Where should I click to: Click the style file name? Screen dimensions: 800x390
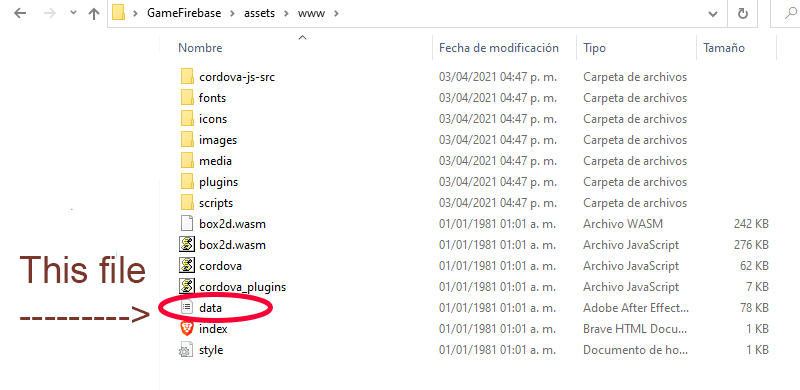pos(211,350)
